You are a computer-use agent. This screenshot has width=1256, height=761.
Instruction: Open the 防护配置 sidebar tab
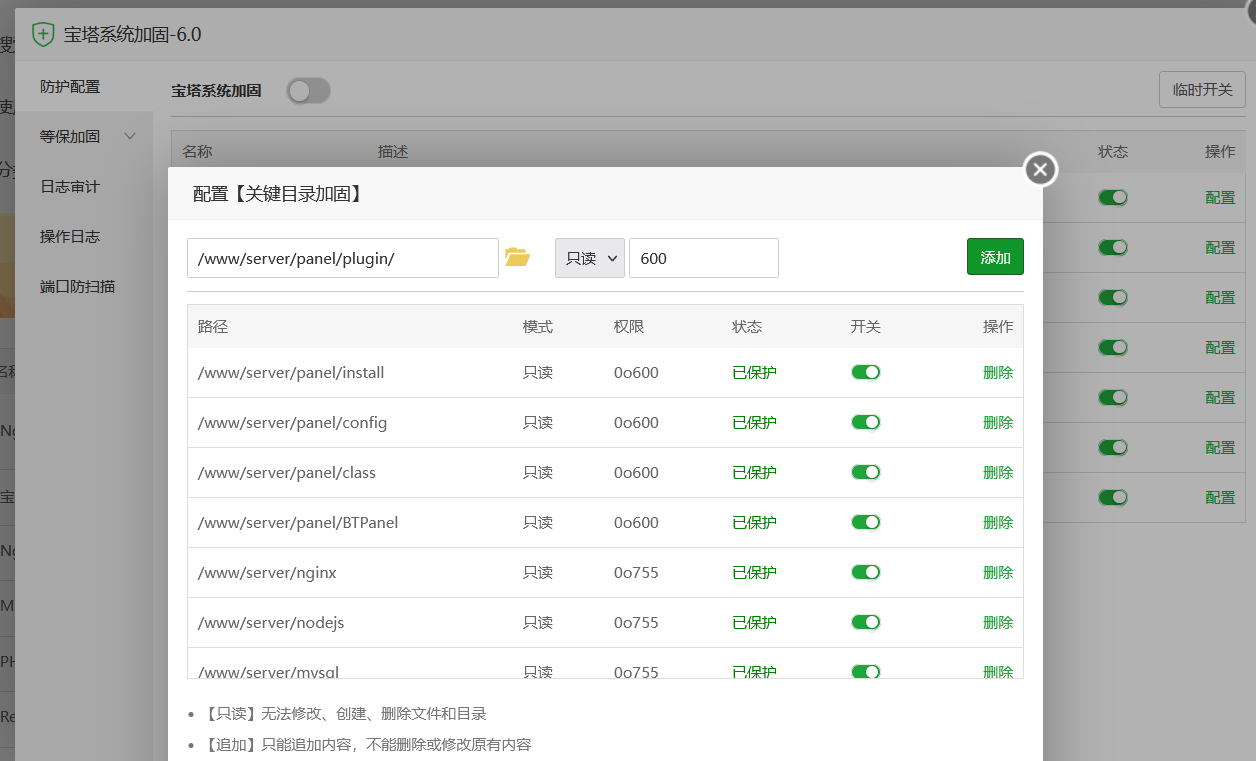pos(84,87)
